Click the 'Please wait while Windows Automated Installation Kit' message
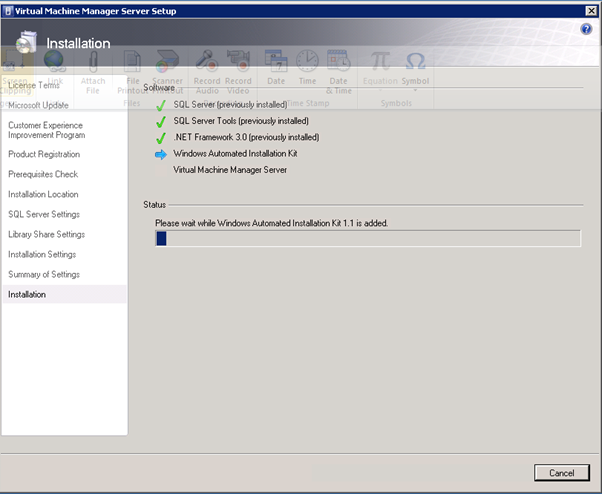602x494 pixels. click(x=271, y=223)
